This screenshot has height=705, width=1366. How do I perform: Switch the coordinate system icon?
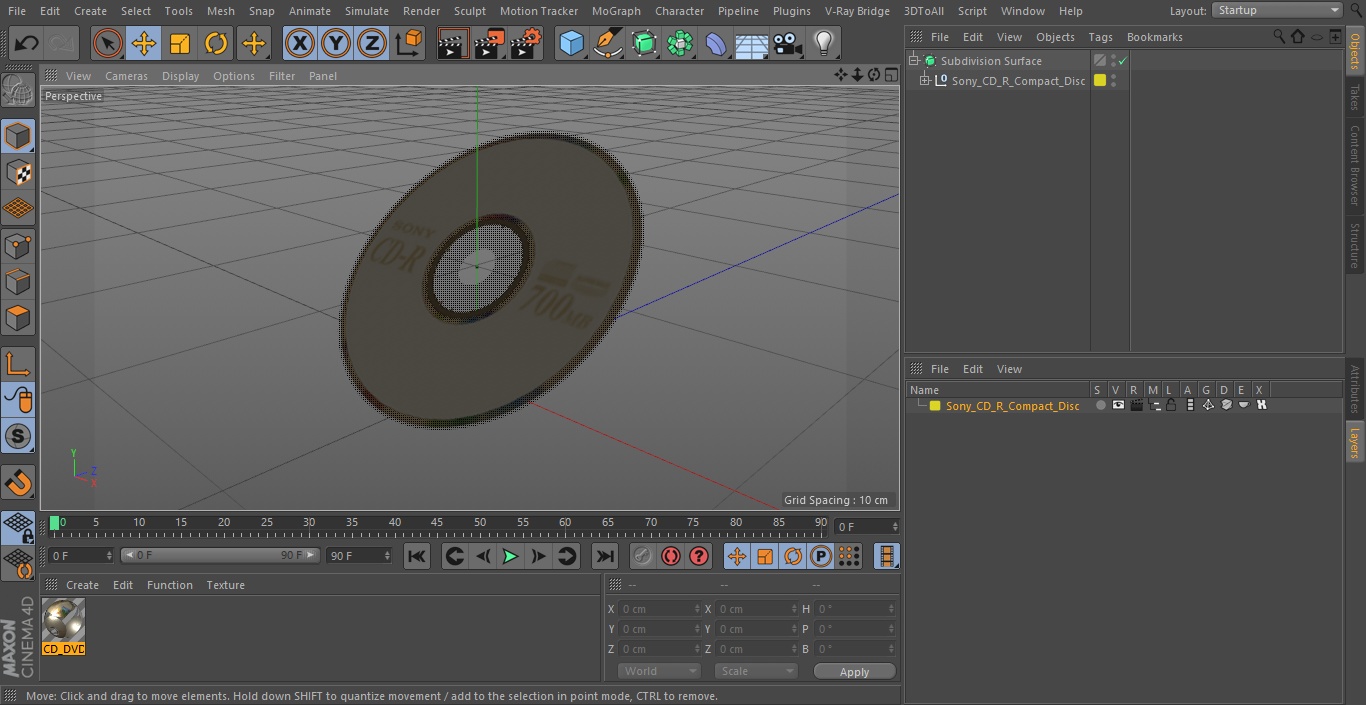click(409, 44)
